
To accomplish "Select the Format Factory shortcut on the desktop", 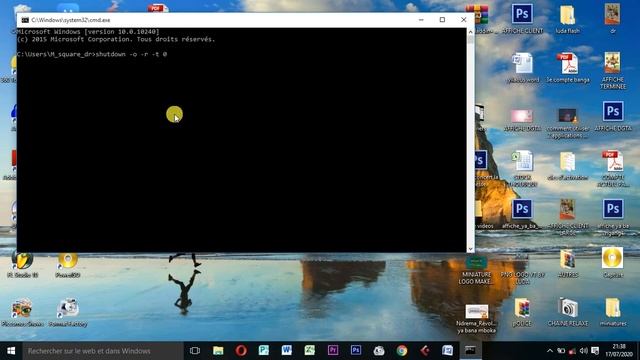I will pos(68,312).
